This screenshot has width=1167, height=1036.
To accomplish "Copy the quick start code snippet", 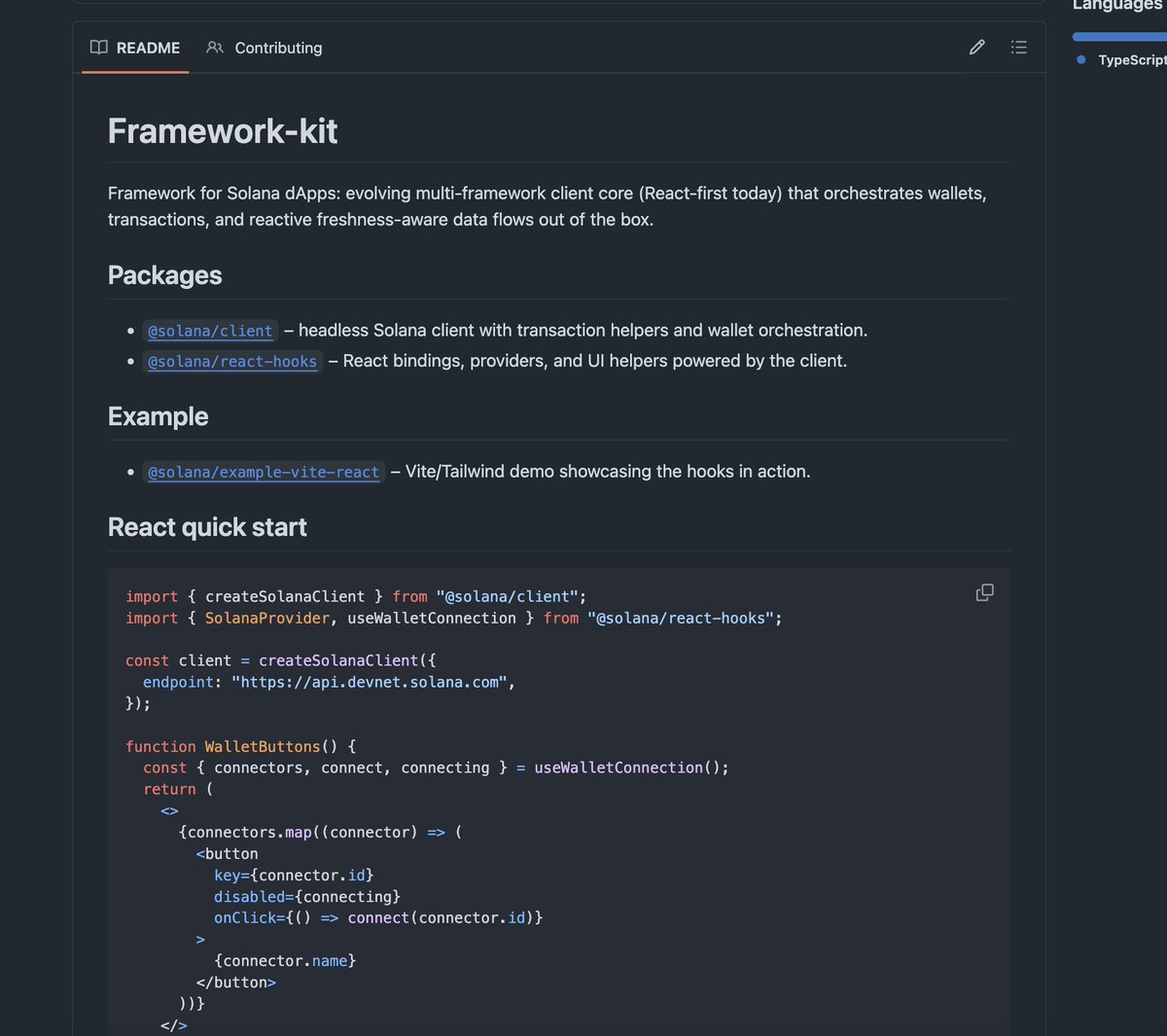I will [984, 592].
